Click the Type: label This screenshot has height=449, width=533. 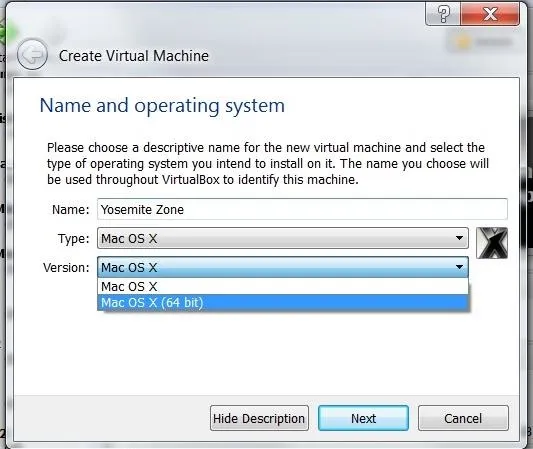[73, 239]
